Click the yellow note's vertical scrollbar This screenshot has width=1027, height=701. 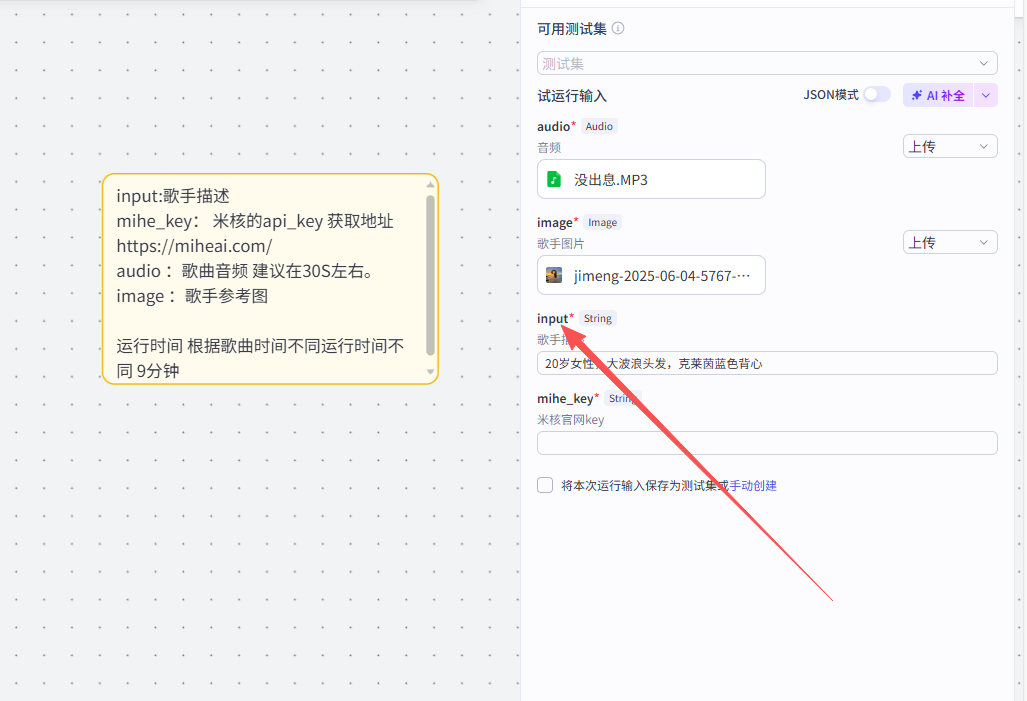coord(431,275)
